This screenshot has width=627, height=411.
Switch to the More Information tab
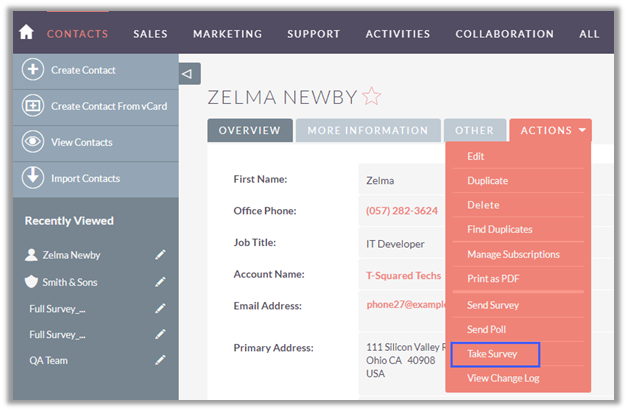367,130
